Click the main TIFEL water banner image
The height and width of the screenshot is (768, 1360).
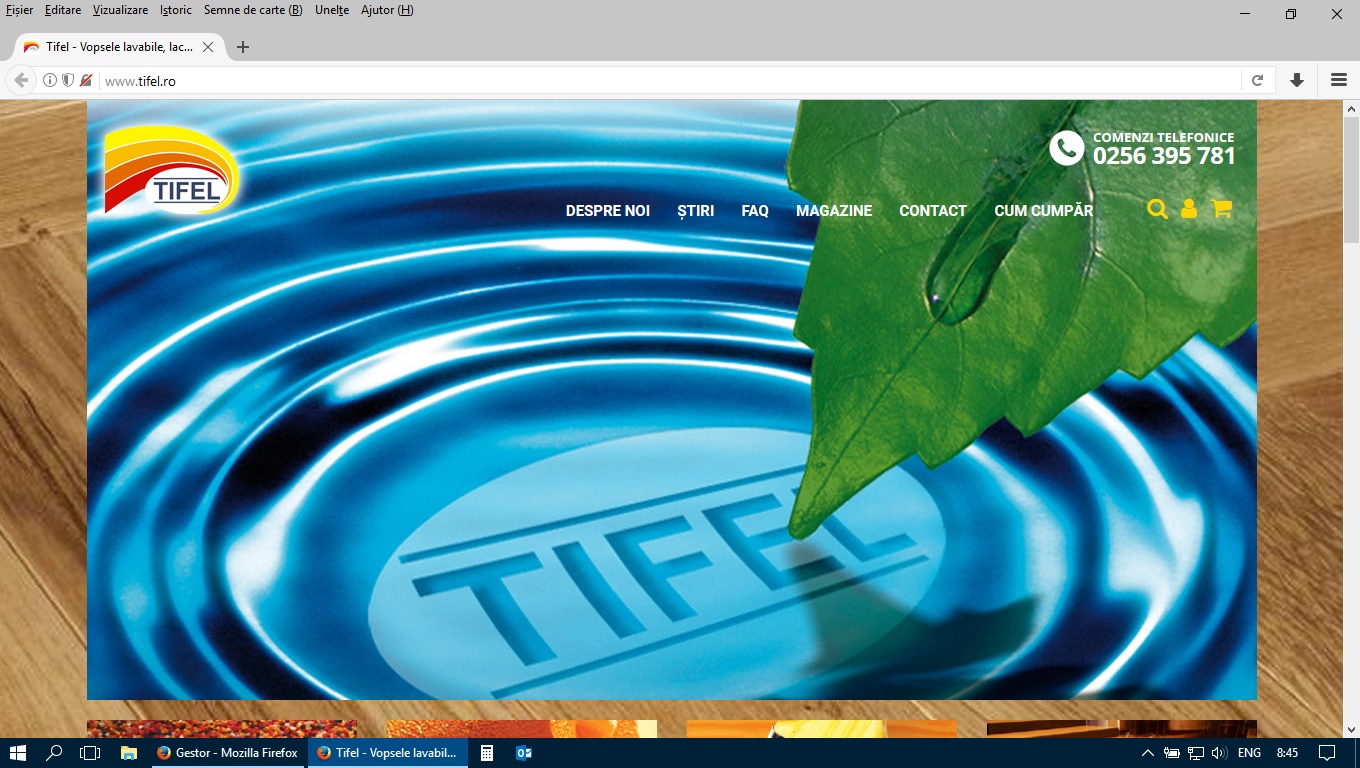tap(672, 400)
